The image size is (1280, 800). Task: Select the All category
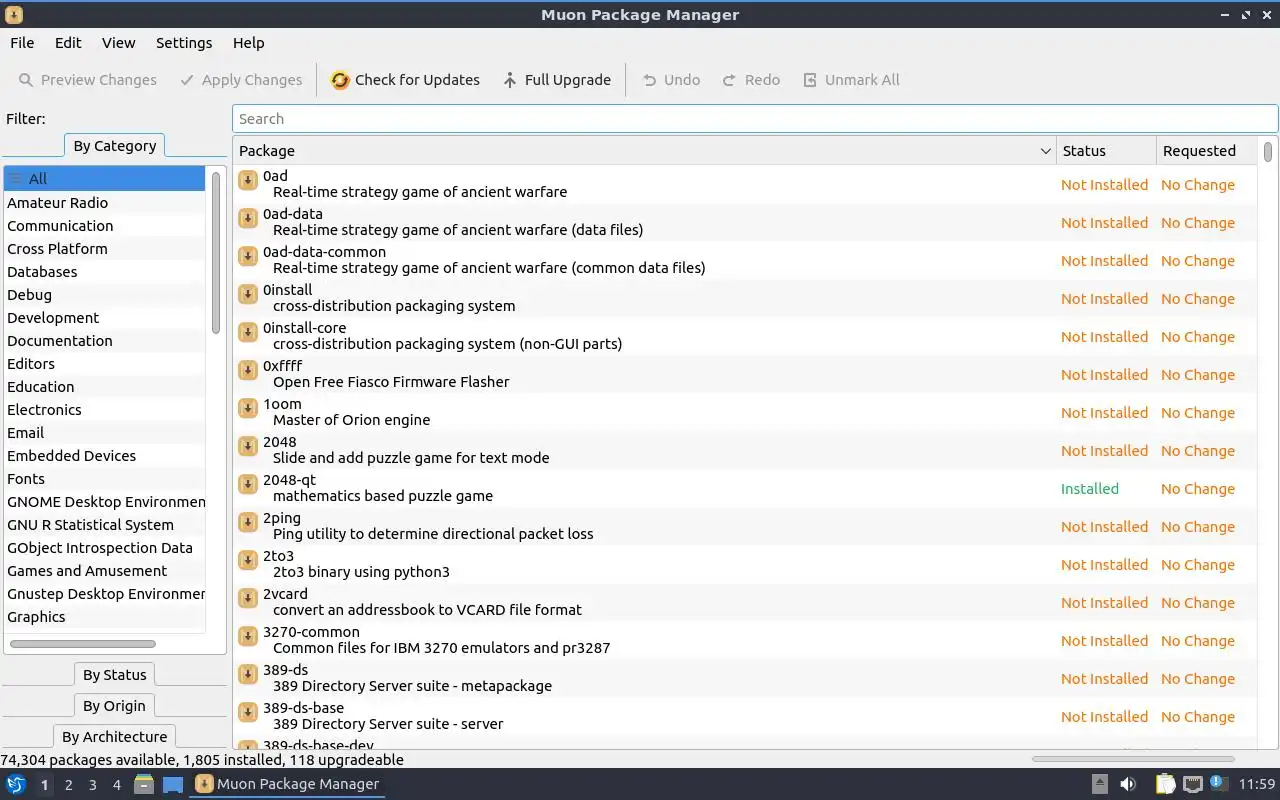pyautogui.click(x=104, y=179)
